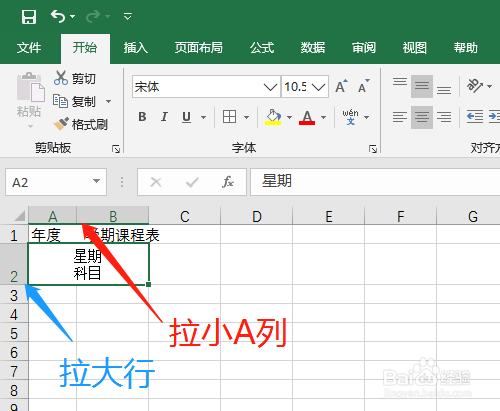Open the Undo history dropdown arrow
The image size is (500, 411).
[x=72, y=16]
